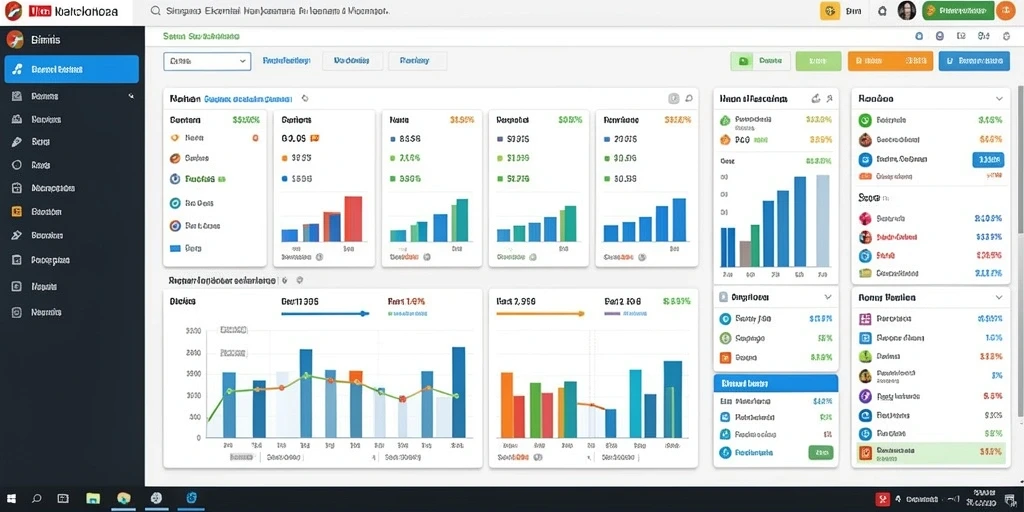Viewport: 1024px width, 512px height.
Task: Click the orange action button in the toolbar row
Action: click(x=890, y=61)
